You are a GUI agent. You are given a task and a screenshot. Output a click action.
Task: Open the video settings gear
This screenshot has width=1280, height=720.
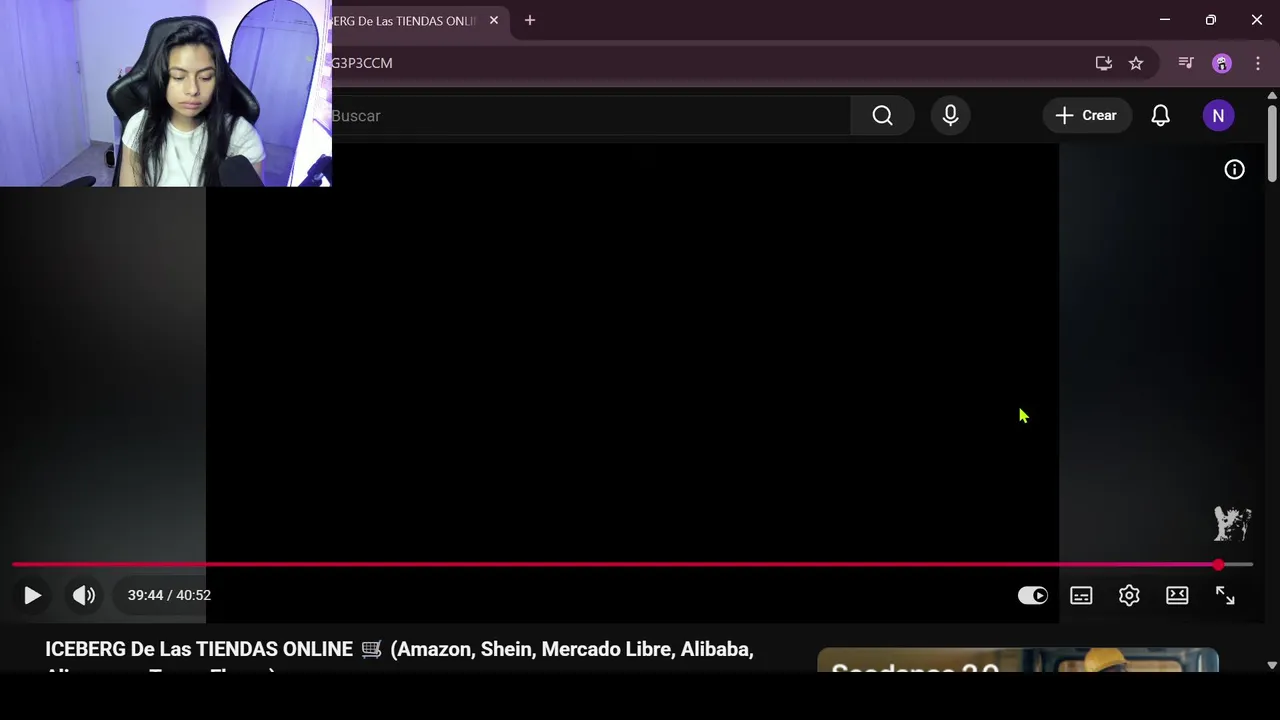[1129, 595]
